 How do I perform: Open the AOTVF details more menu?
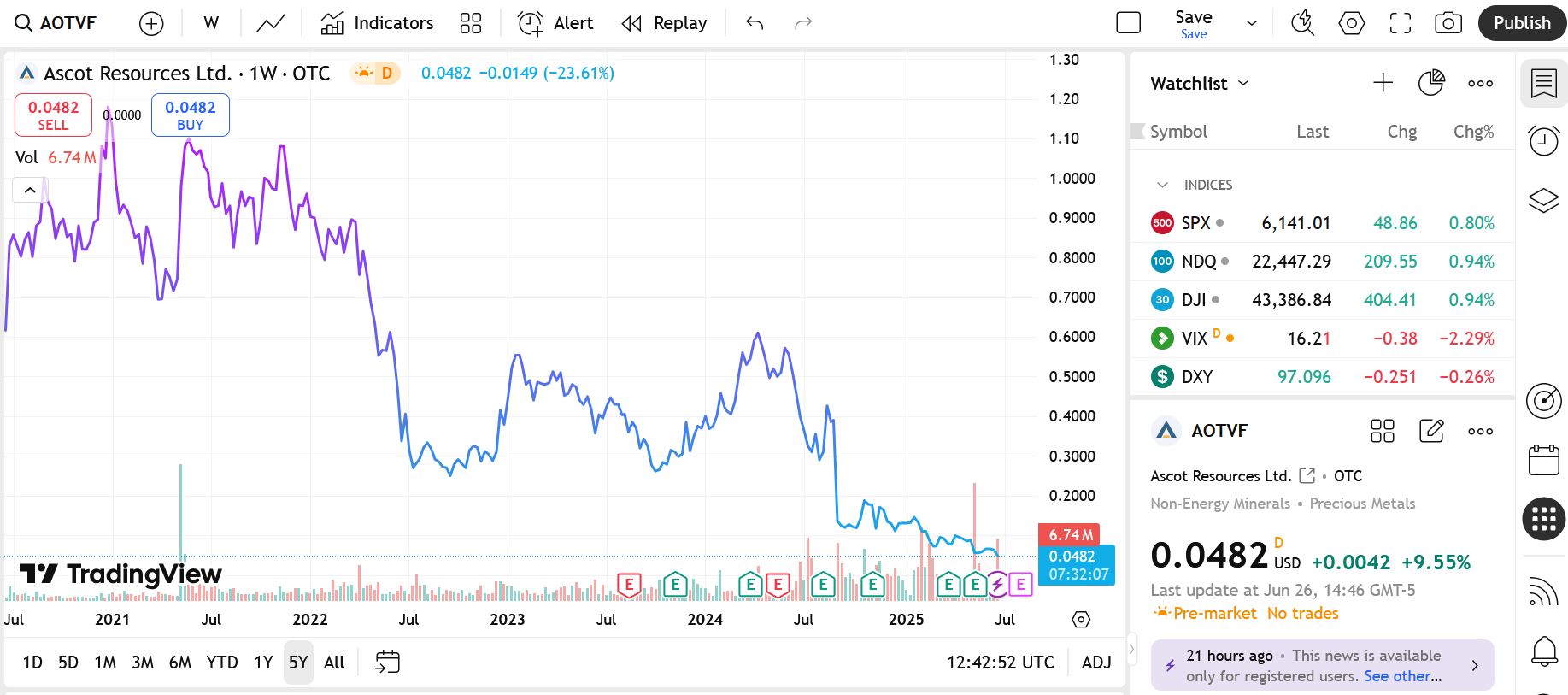[1480, 431]
